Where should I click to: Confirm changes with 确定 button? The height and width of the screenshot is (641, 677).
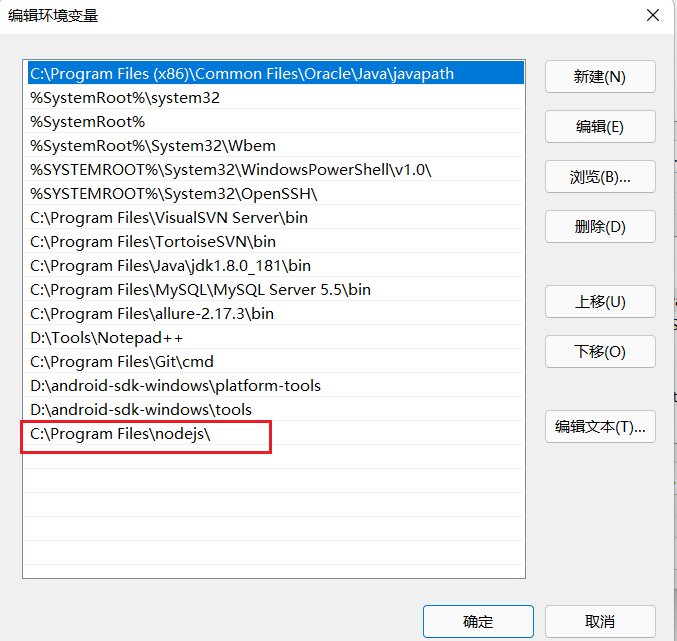tap(478, 621)
